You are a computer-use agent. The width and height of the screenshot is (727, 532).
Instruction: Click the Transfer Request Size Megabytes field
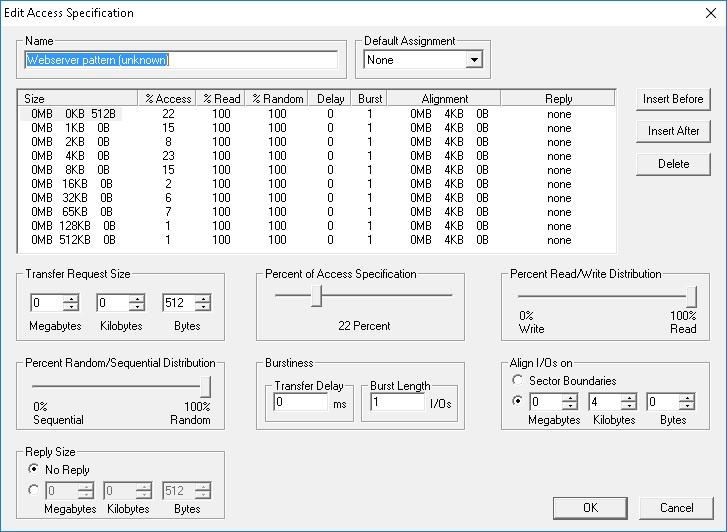click(46, 303)
